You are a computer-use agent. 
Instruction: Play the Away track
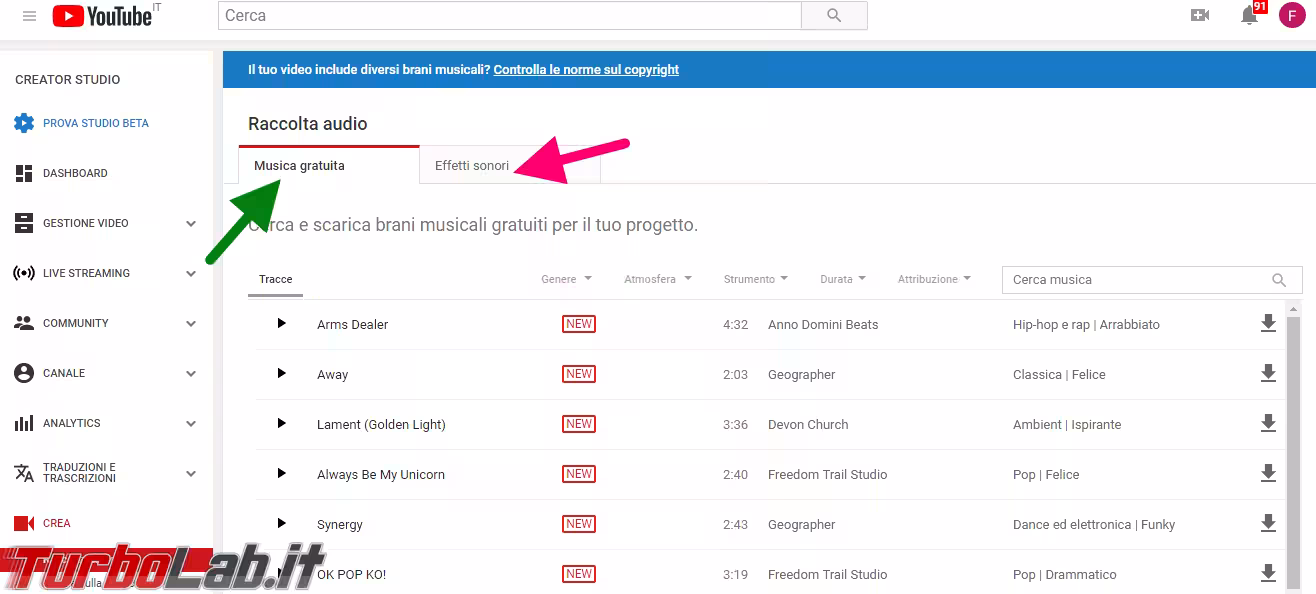(281, 373)
